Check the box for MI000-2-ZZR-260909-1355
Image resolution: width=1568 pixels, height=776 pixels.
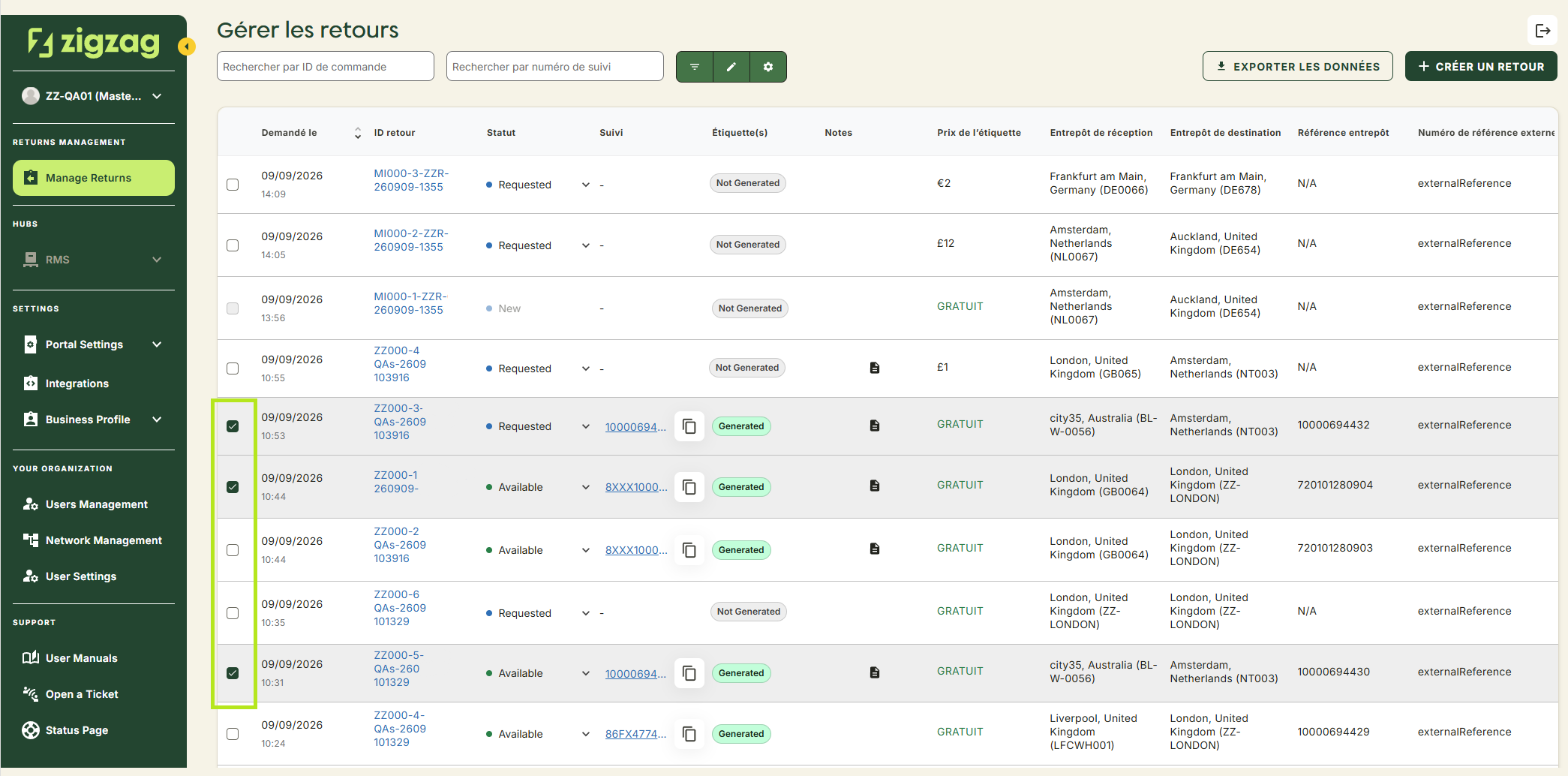tap(233, 245)
